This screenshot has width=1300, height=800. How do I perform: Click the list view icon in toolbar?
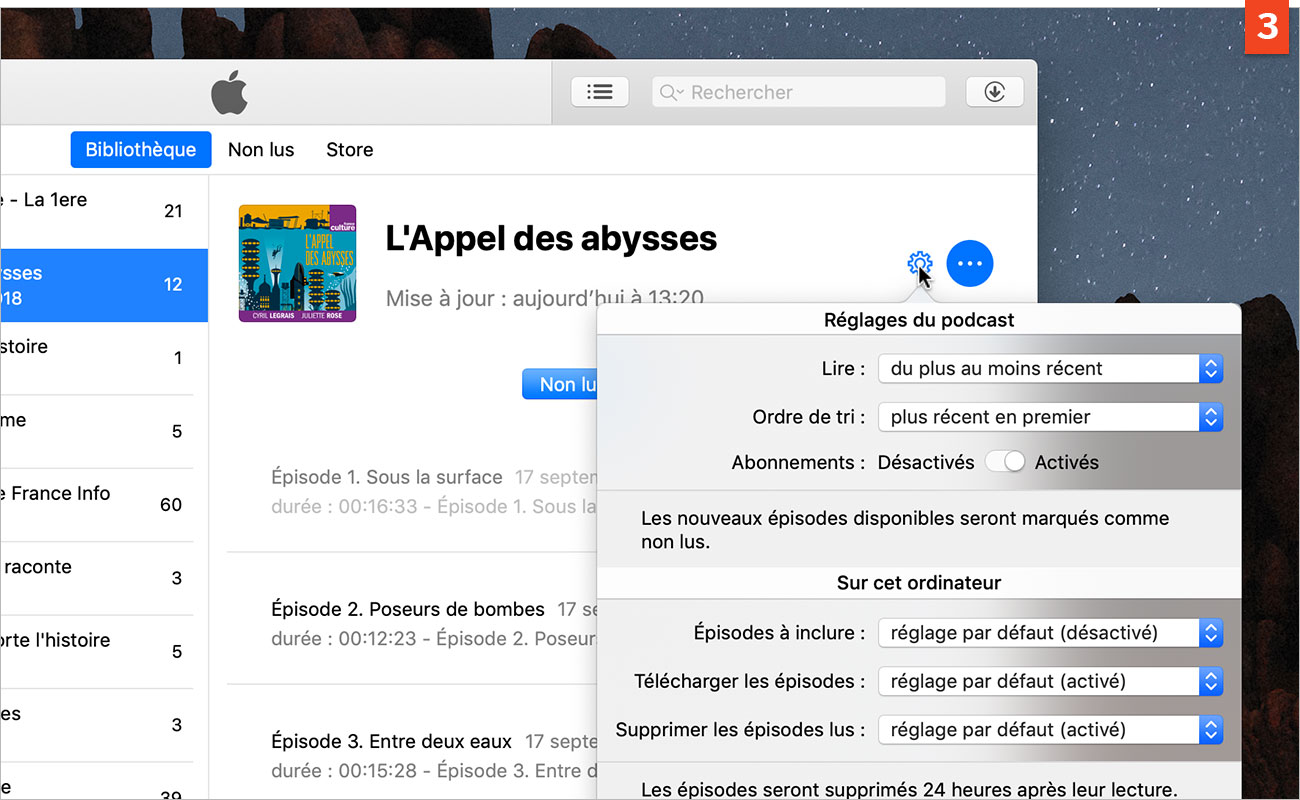click(x=599, y=92)
